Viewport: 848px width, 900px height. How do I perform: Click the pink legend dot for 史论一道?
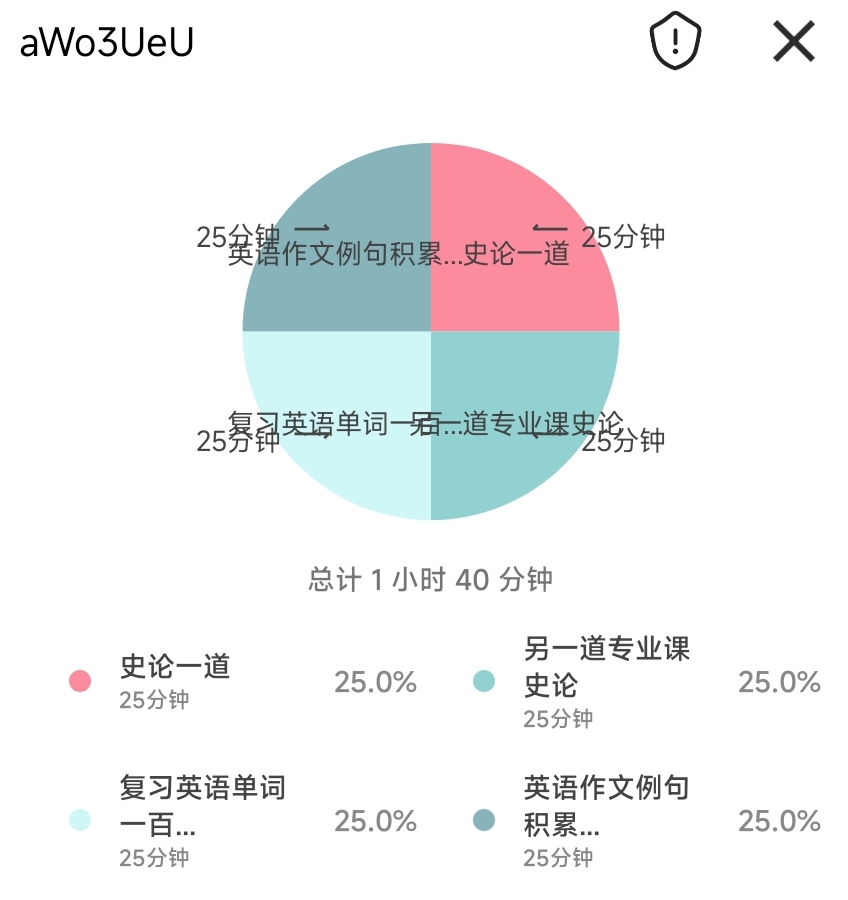tap(80, 681)
